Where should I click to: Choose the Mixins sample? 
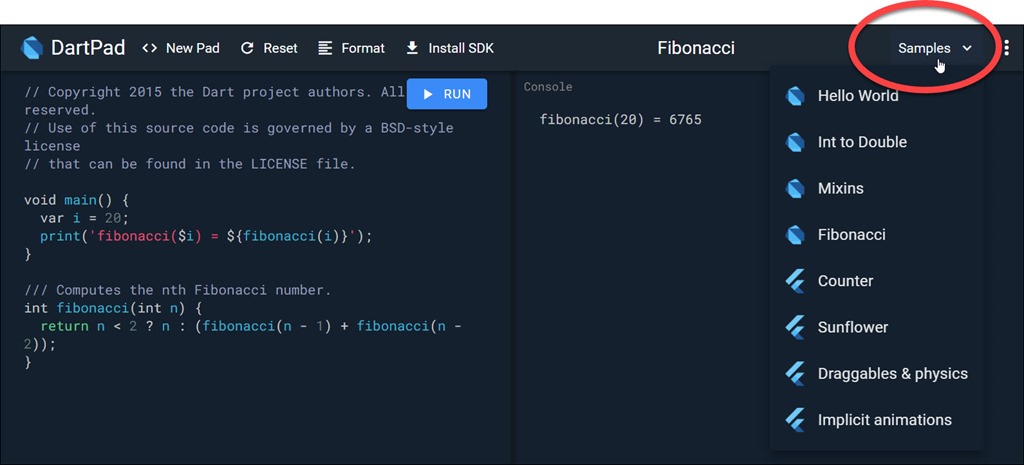point(876,189)
